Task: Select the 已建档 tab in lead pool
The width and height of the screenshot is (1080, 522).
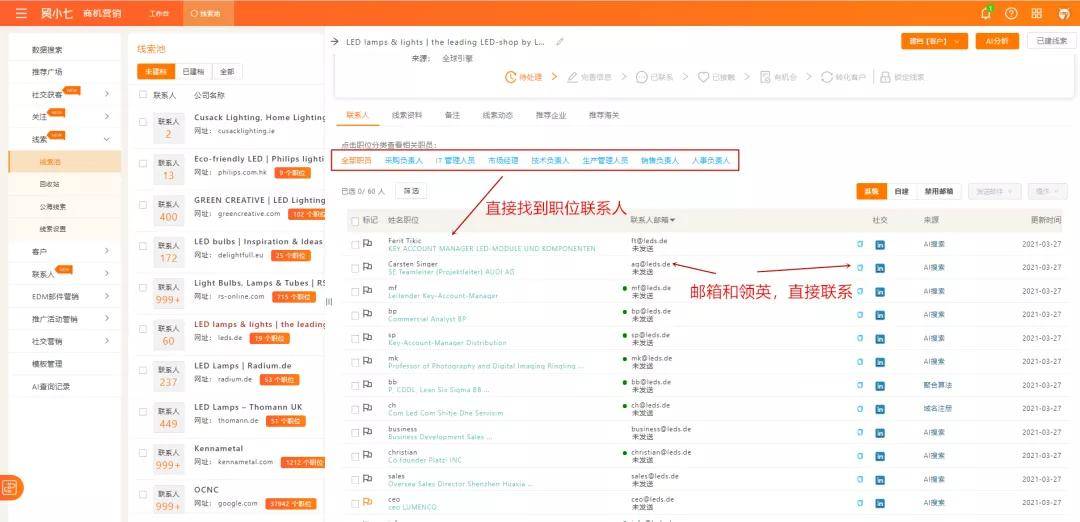Action: [x=193, y=72]
